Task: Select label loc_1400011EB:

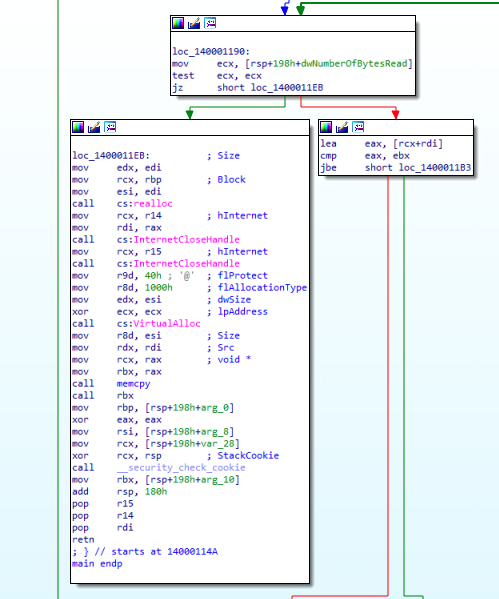Action: pos(111,155)
